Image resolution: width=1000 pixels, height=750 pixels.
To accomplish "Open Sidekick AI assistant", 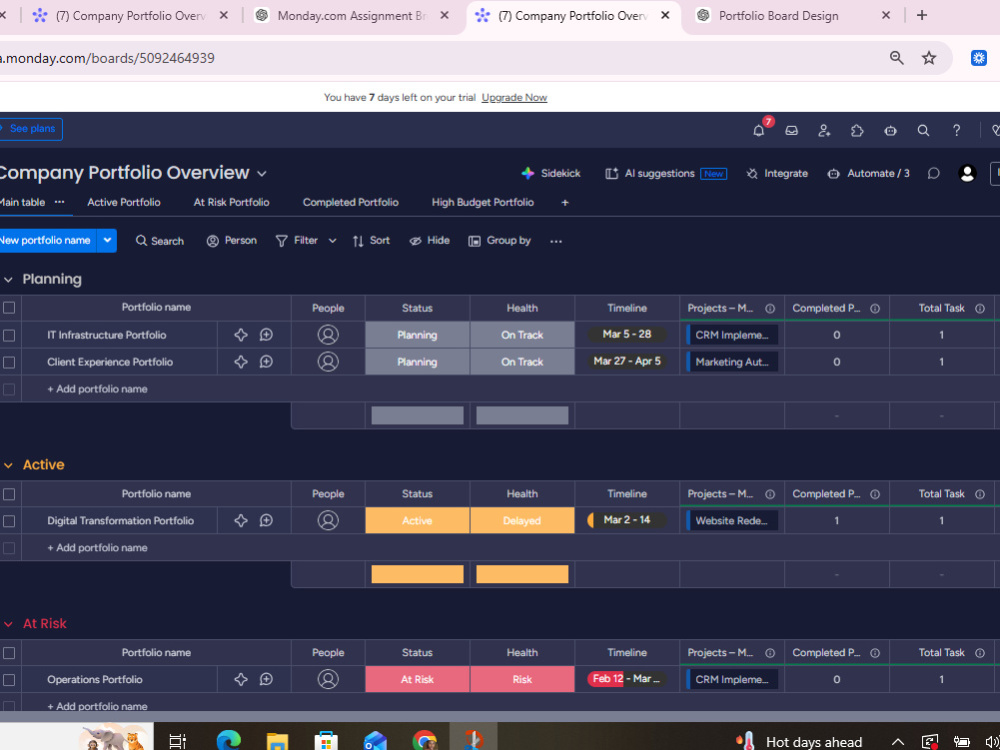I will point(551,173).
